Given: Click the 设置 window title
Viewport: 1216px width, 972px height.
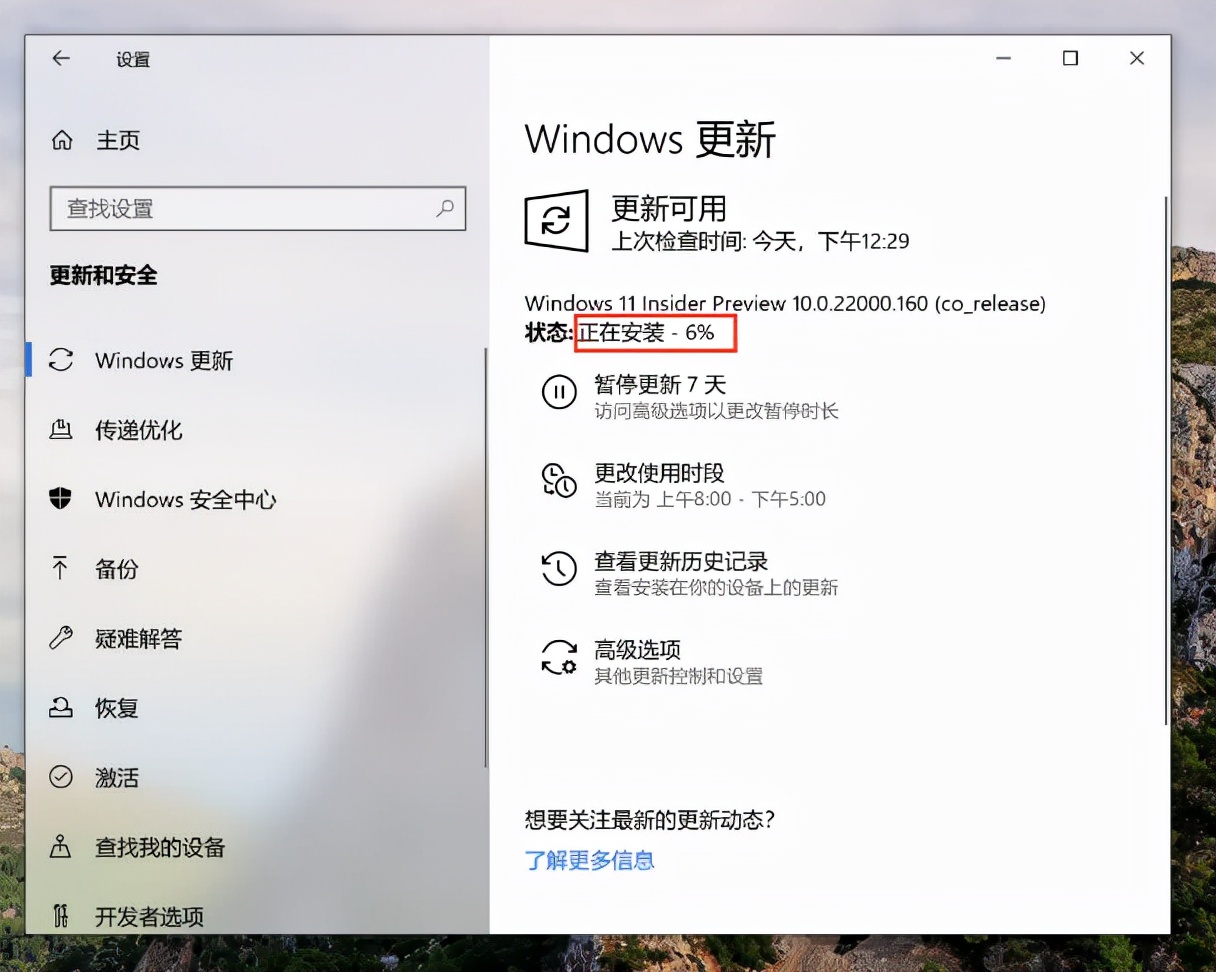Looking at the screenshot, I should tap(133, 59).
